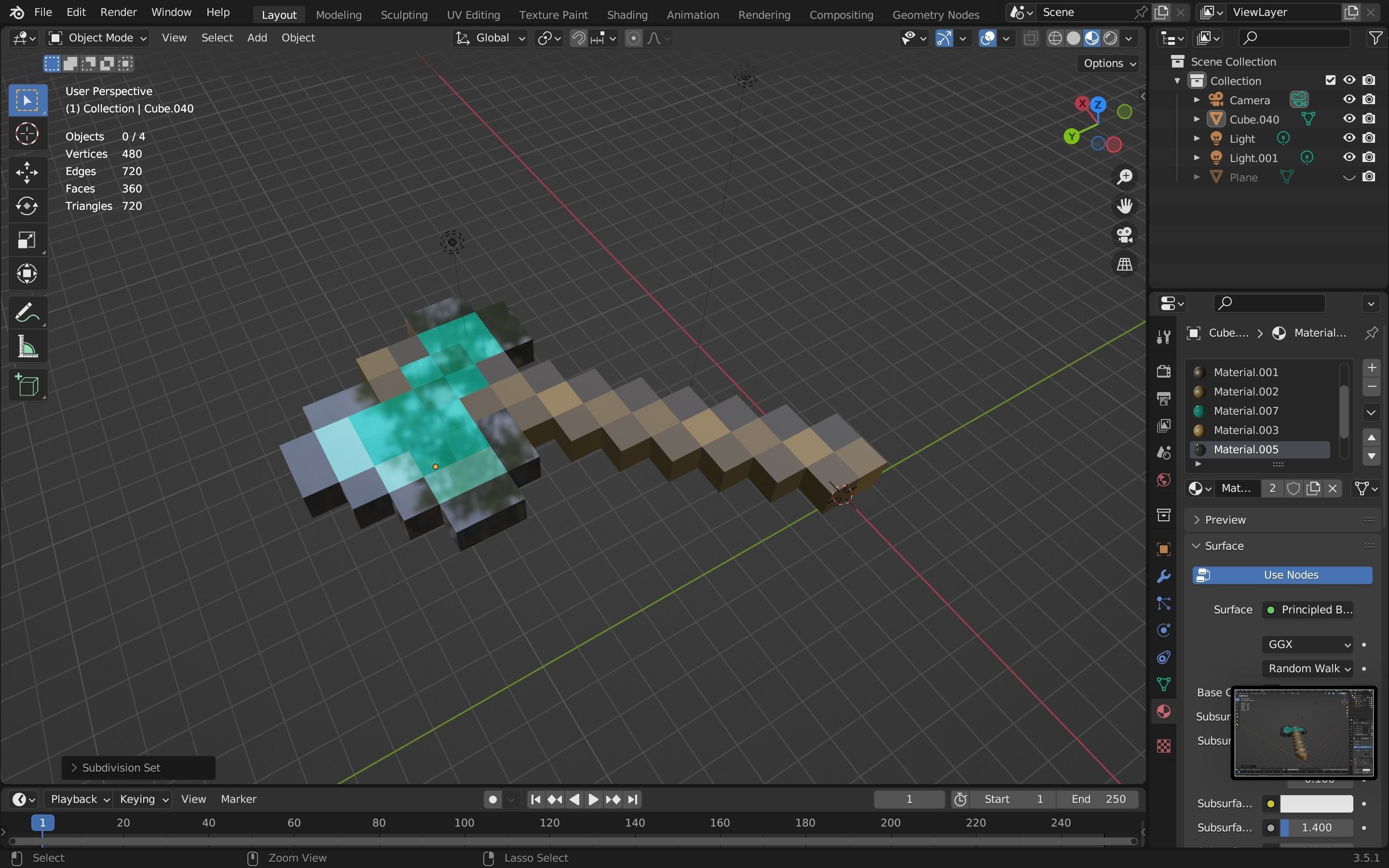The height and width of the screenshot is (868, 1389).
Task: Toggle snapping magnet icon
Action: pos(579,39)
